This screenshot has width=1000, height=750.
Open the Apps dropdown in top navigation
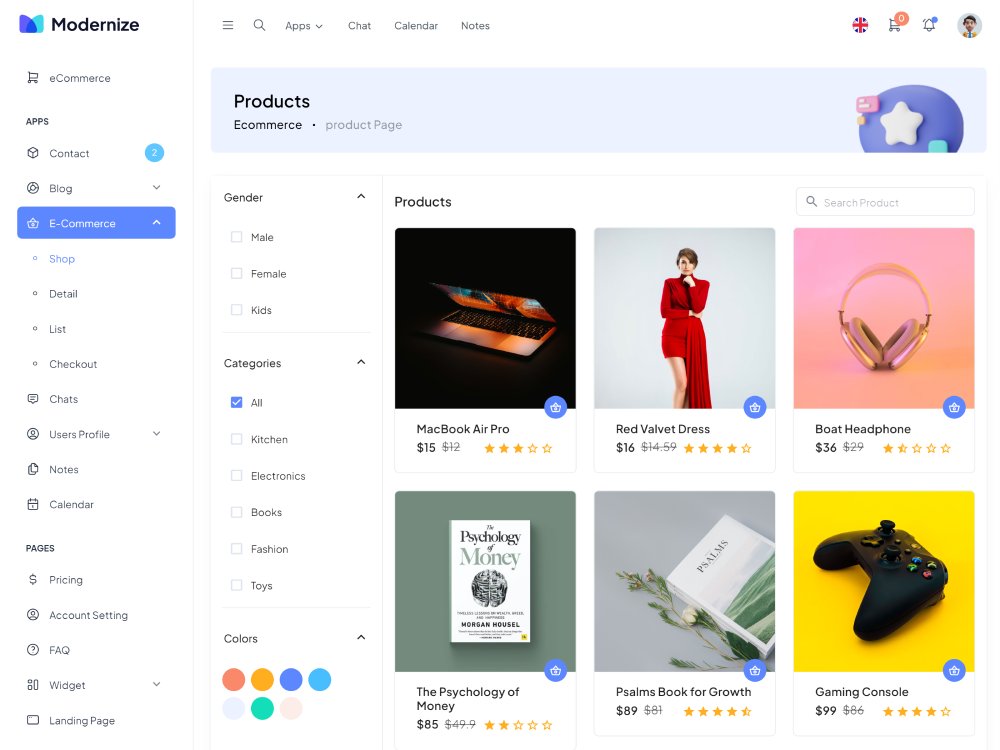pyautogui.click(x=304, y=26)
